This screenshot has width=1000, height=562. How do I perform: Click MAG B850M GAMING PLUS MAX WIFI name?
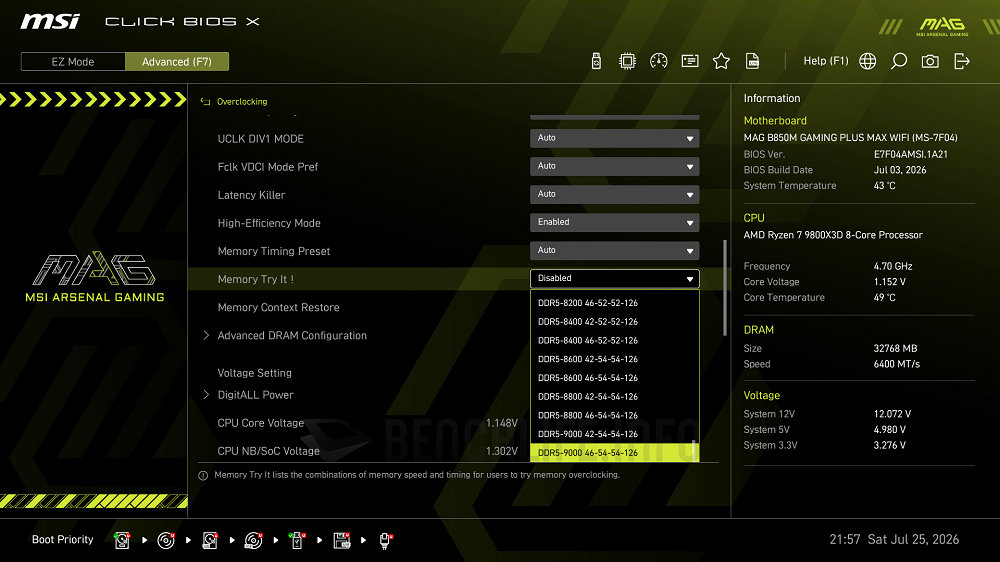[x=850, y=138]
